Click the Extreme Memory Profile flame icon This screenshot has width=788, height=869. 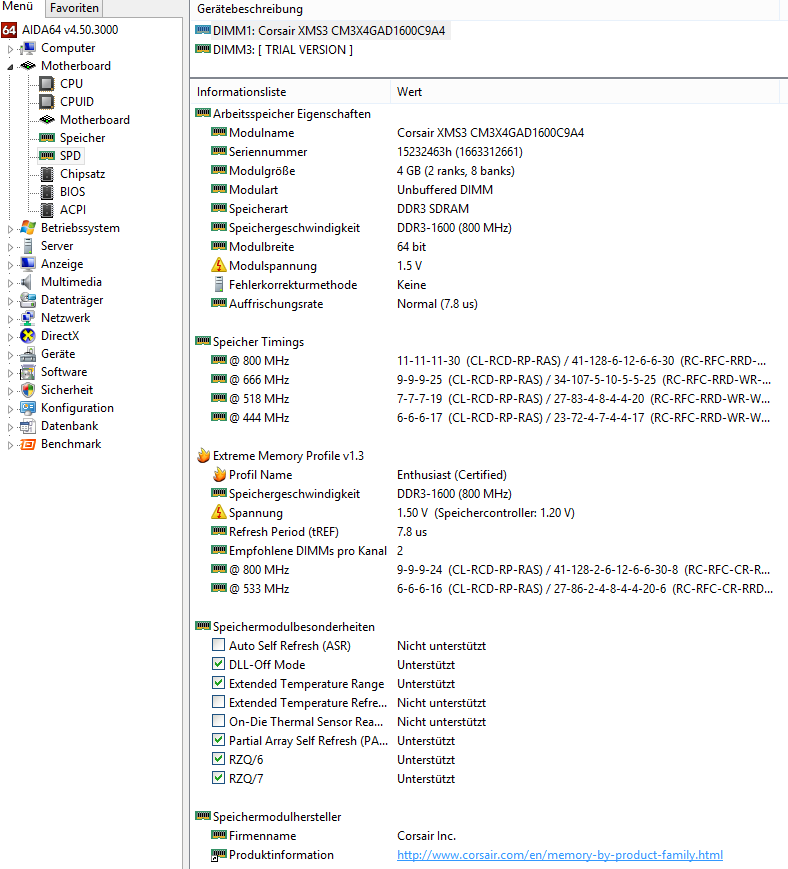tap(203, 456)
